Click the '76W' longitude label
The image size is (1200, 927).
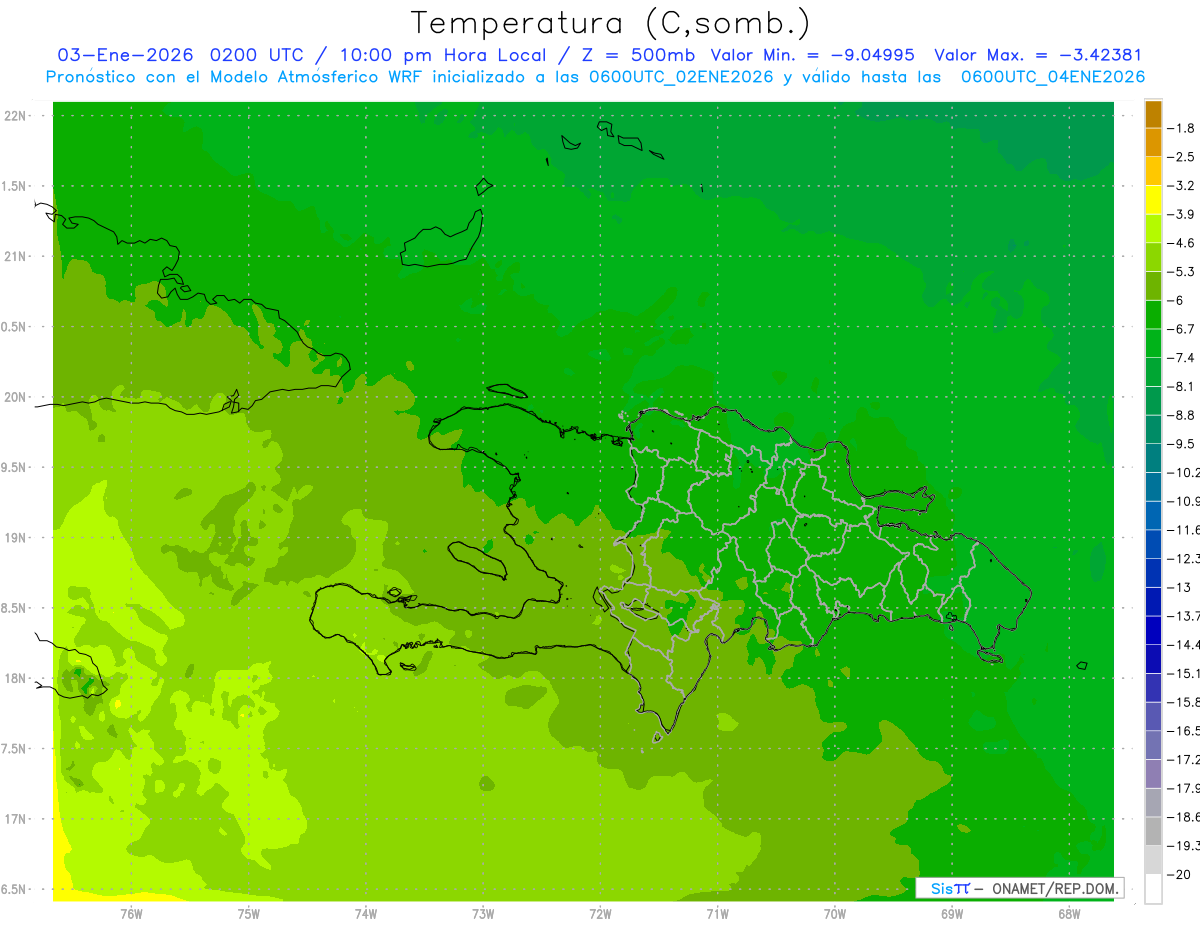click(132, 913)
